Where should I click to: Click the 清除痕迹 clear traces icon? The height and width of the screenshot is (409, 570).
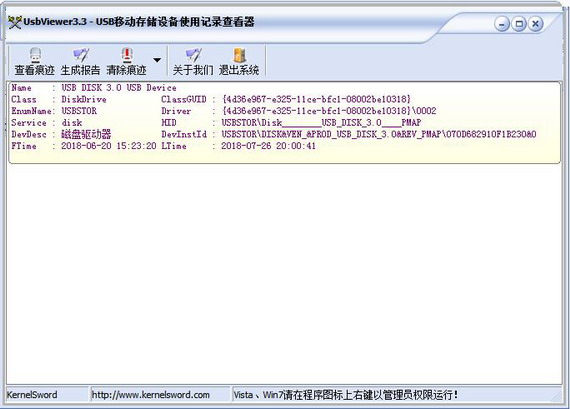[x=127, y=55]
